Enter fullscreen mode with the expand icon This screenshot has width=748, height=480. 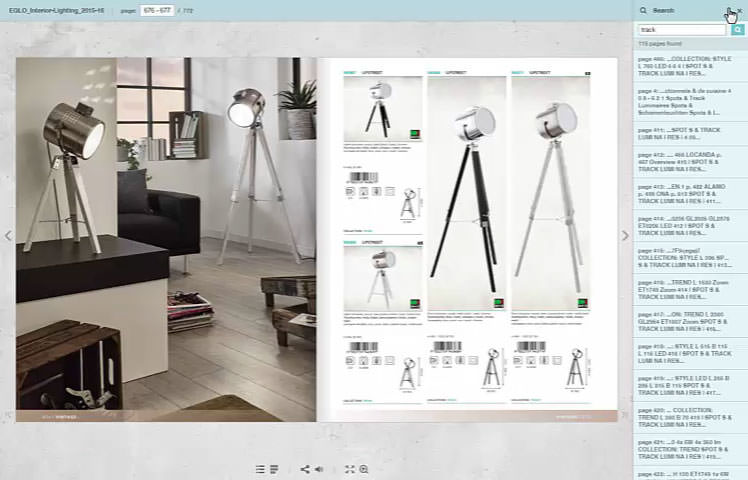[x=350, y=469]
